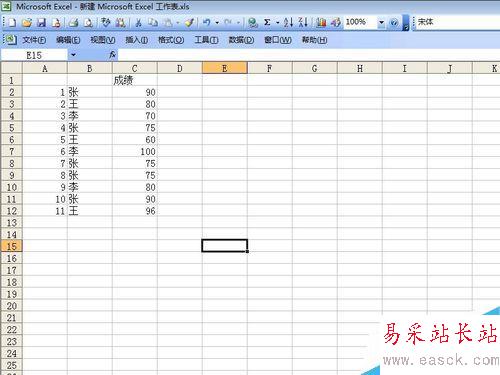Open a file with the Open folder icon
The image size is (500, 375).
tap(27, 23)
